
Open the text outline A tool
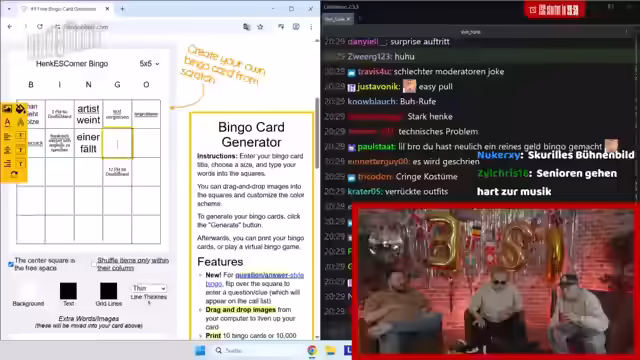(x=20, y=122)
